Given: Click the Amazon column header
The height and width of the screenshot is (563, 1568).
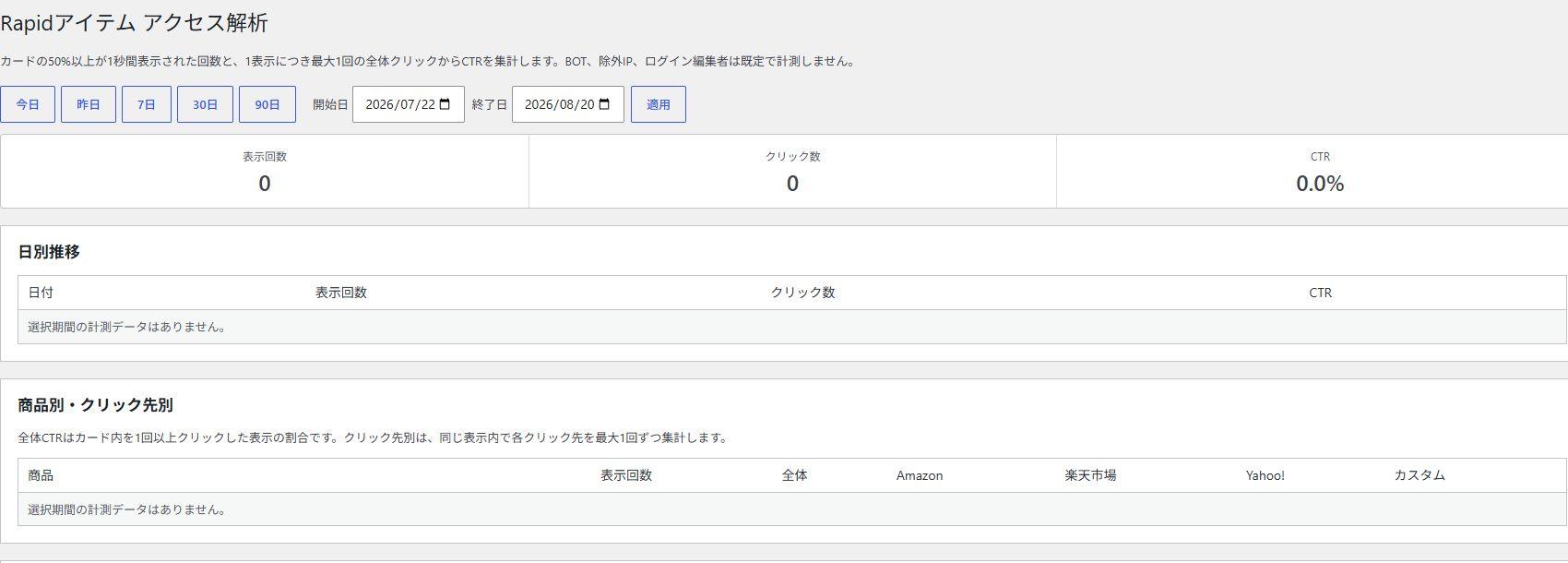Looking at the screenshot, I should (920, 475).
